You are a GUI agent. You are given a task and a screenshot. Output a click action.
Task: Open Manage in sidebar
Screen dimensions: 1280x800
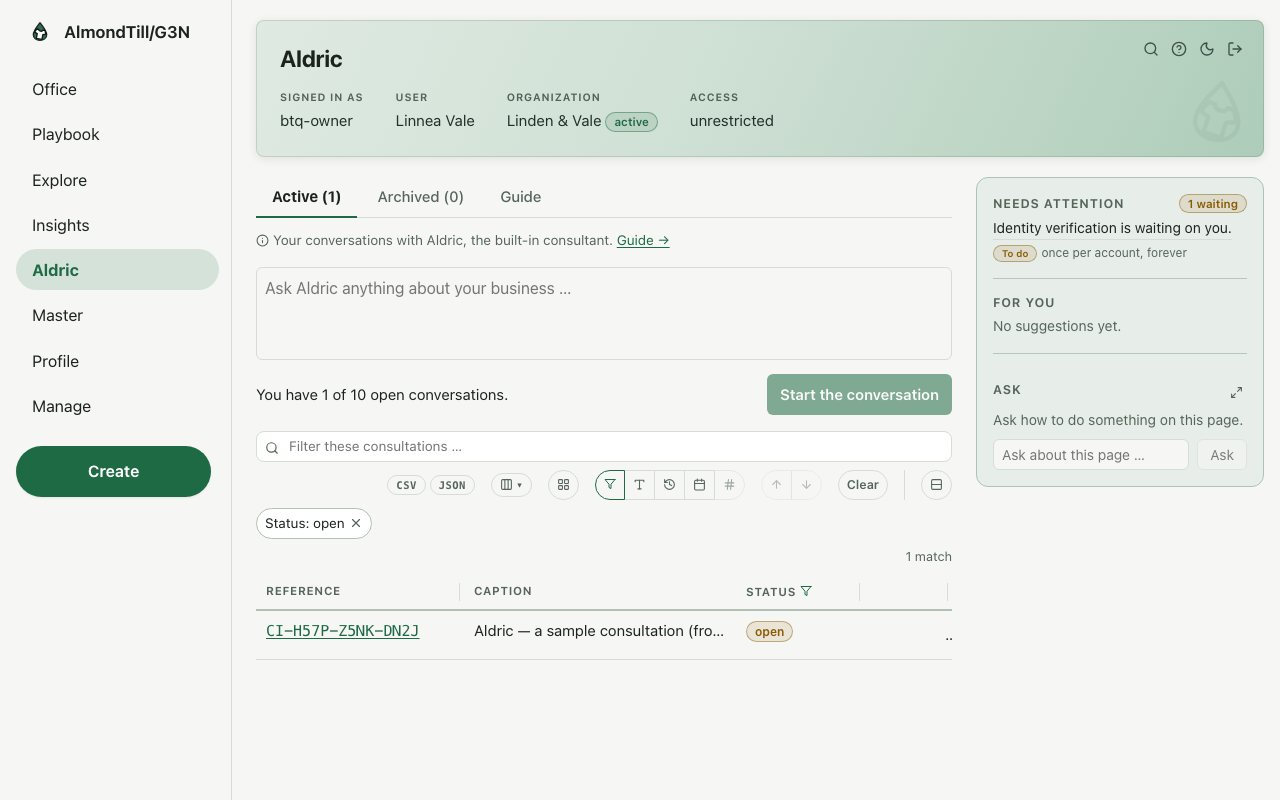click(x=117, y=406)
